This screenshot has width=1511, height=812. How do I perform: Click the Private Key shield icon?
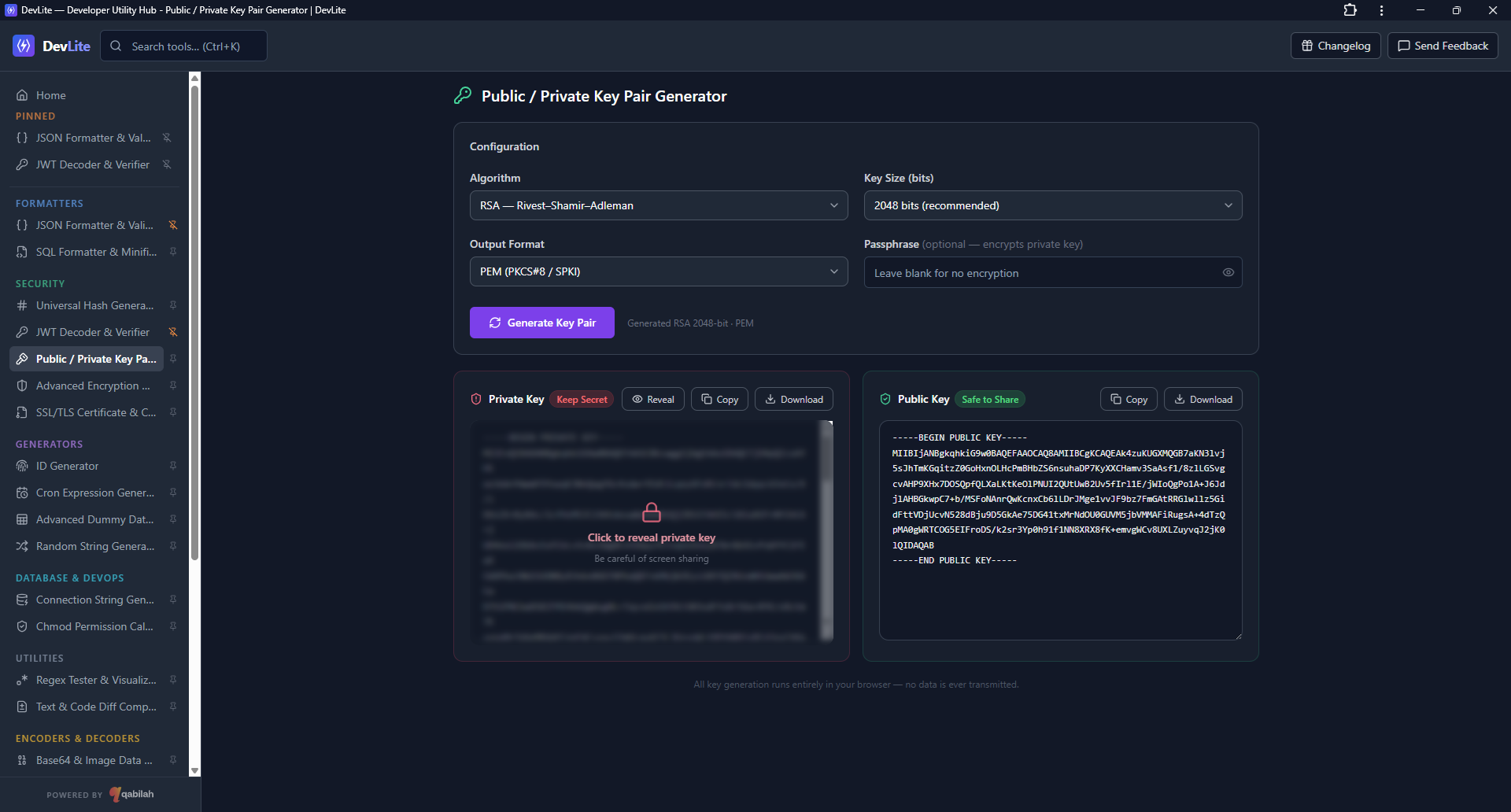pos(476,399)
